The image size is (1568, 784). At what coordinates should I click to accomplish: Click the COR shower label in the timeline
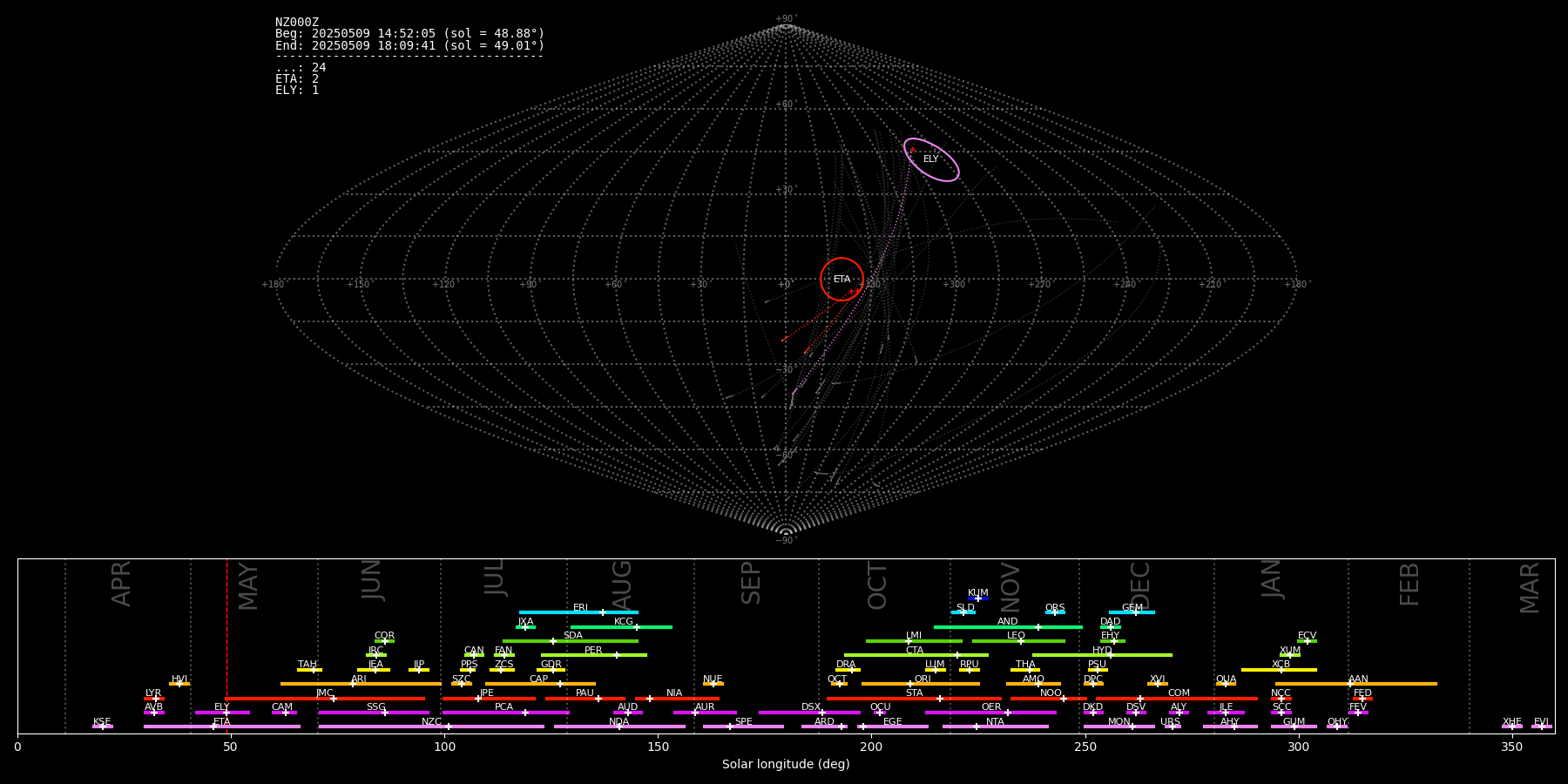pyautogui.click(x=384, y=636)
